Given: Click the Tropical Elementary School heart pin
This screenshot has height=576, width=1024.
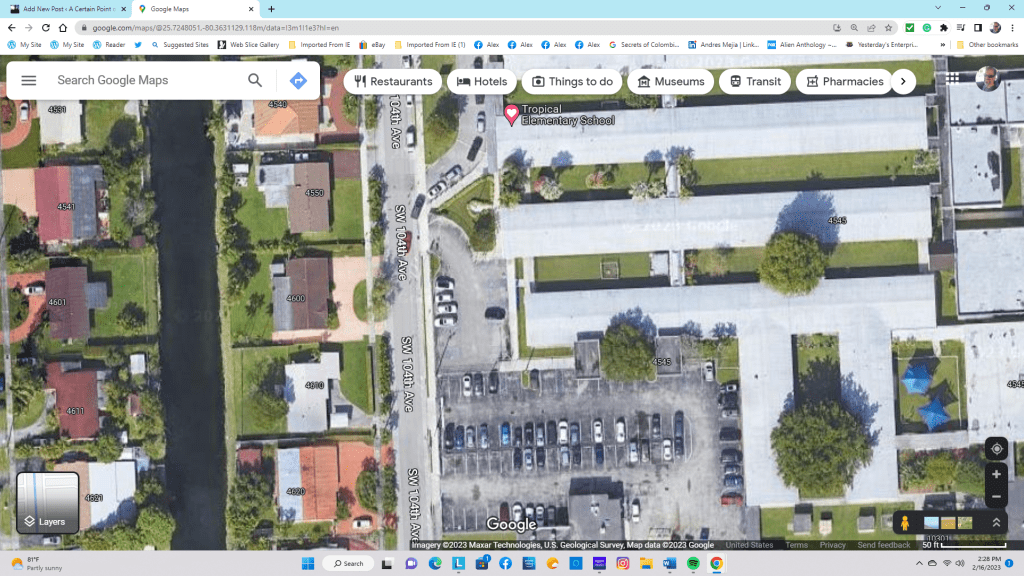Looking at the screenshot, I should click(x=511, y=115).
